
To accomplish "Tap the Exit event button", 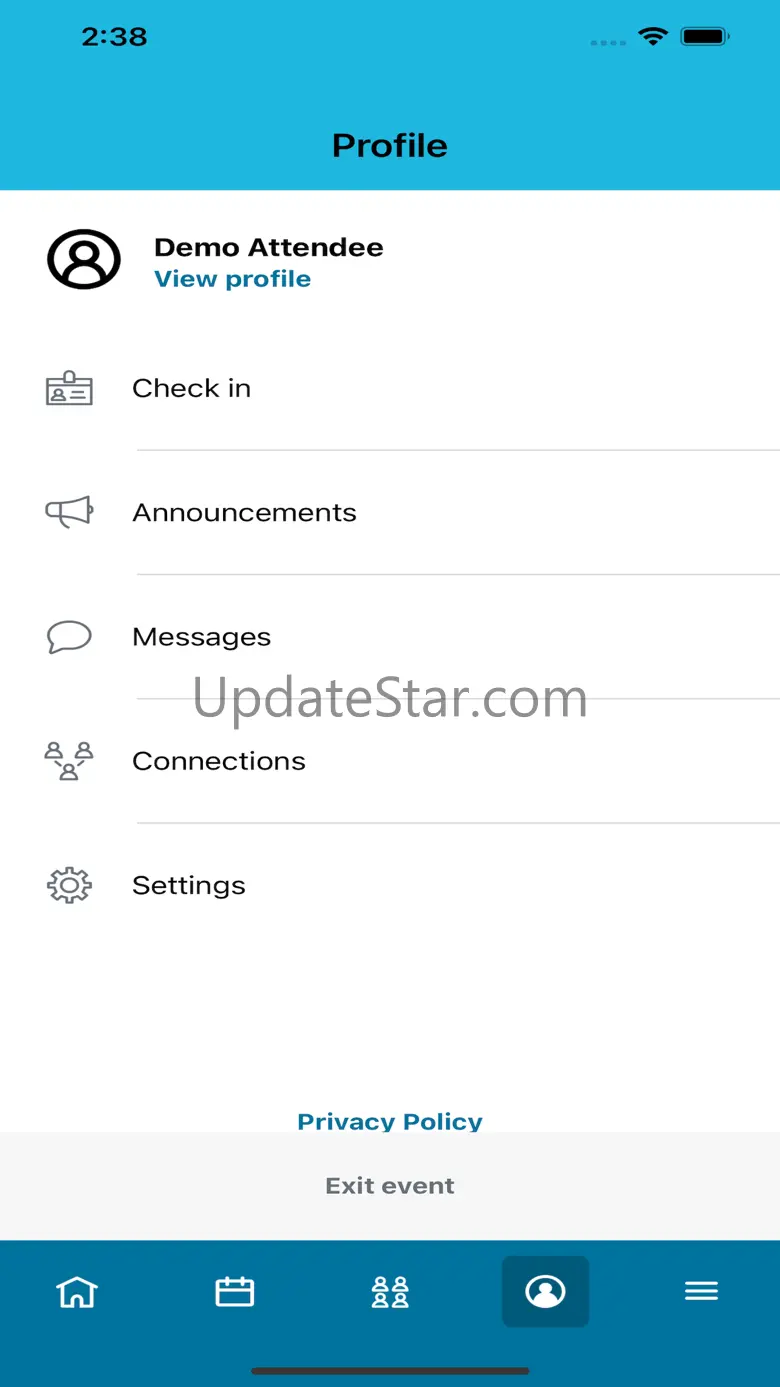I will pos(390,1186).
